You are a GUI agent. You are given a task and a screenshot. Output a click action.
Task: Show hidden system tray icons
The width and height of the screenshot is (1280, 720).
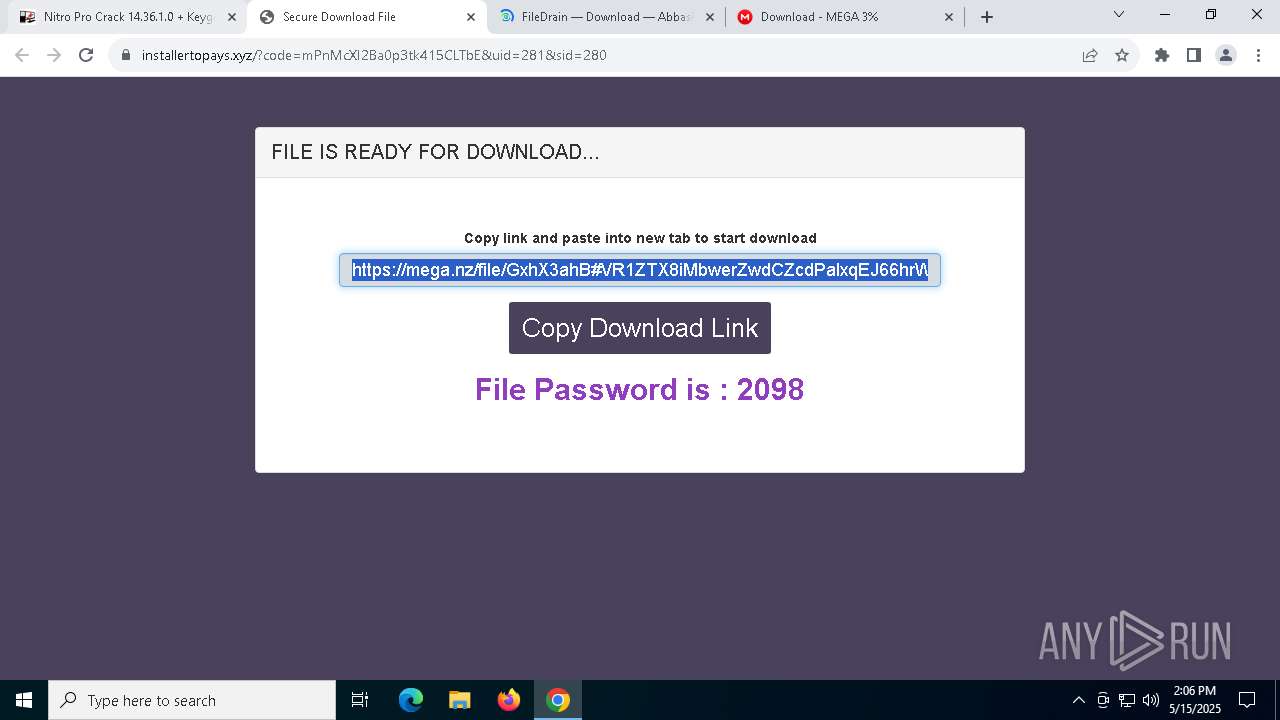pos(1078,700)
